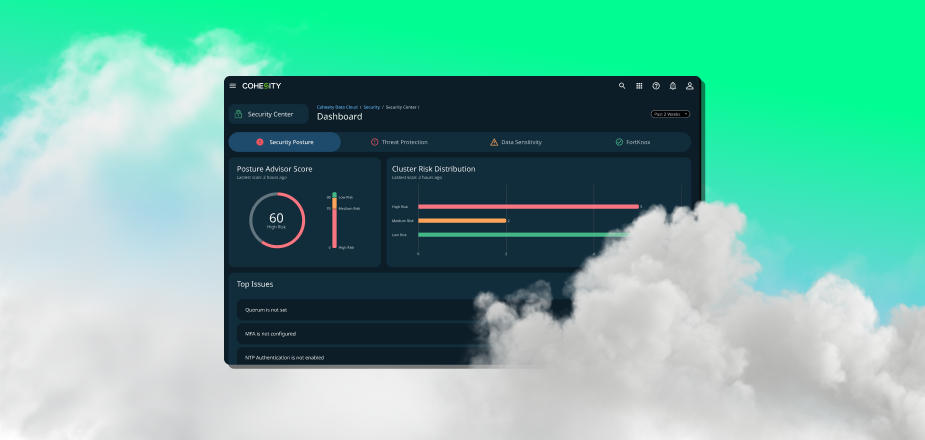Click the red High Risk bar
The height and width of the screenshot is (440, 925).
click(529, 206)
